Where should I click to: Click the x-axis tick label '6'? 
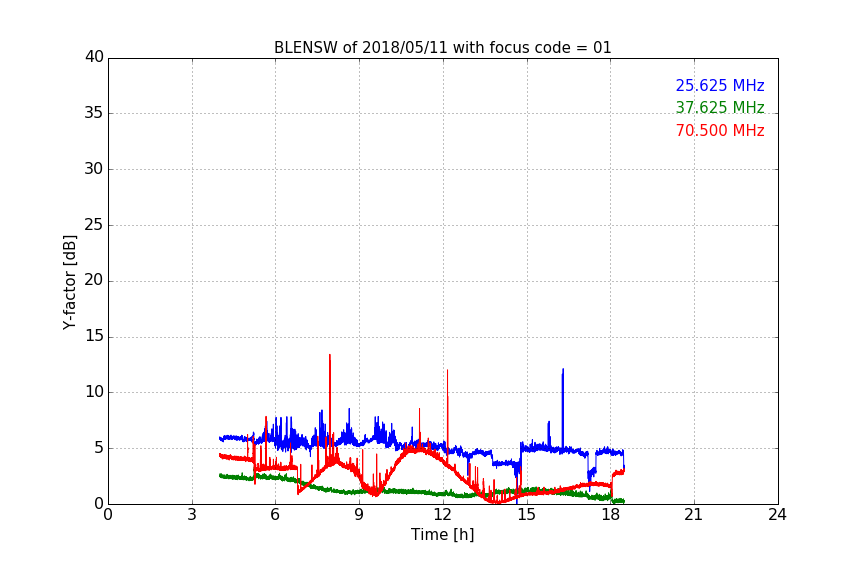pyautogui.click(x=275, y=515)
